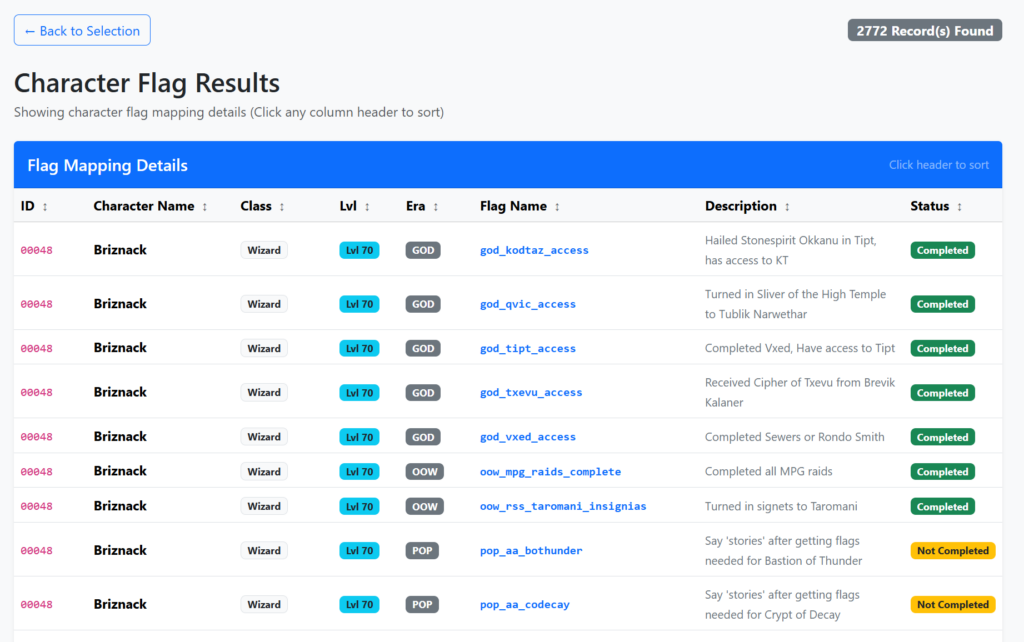Click POP era badge in pop_aa_bothunder row
The height and width of the screenshot is (642, 1024).
[x=422, y=551]
